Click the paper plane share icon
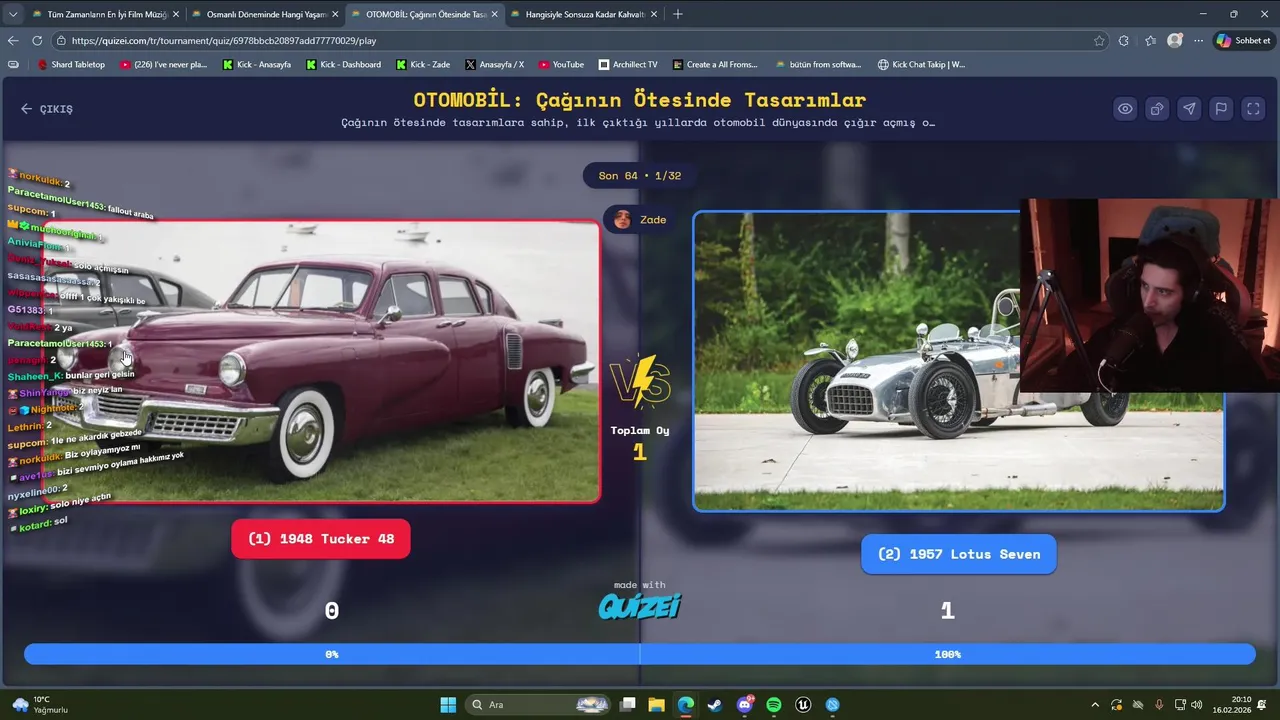This screenshot has height=720, width=1280. pos(1189,109)
